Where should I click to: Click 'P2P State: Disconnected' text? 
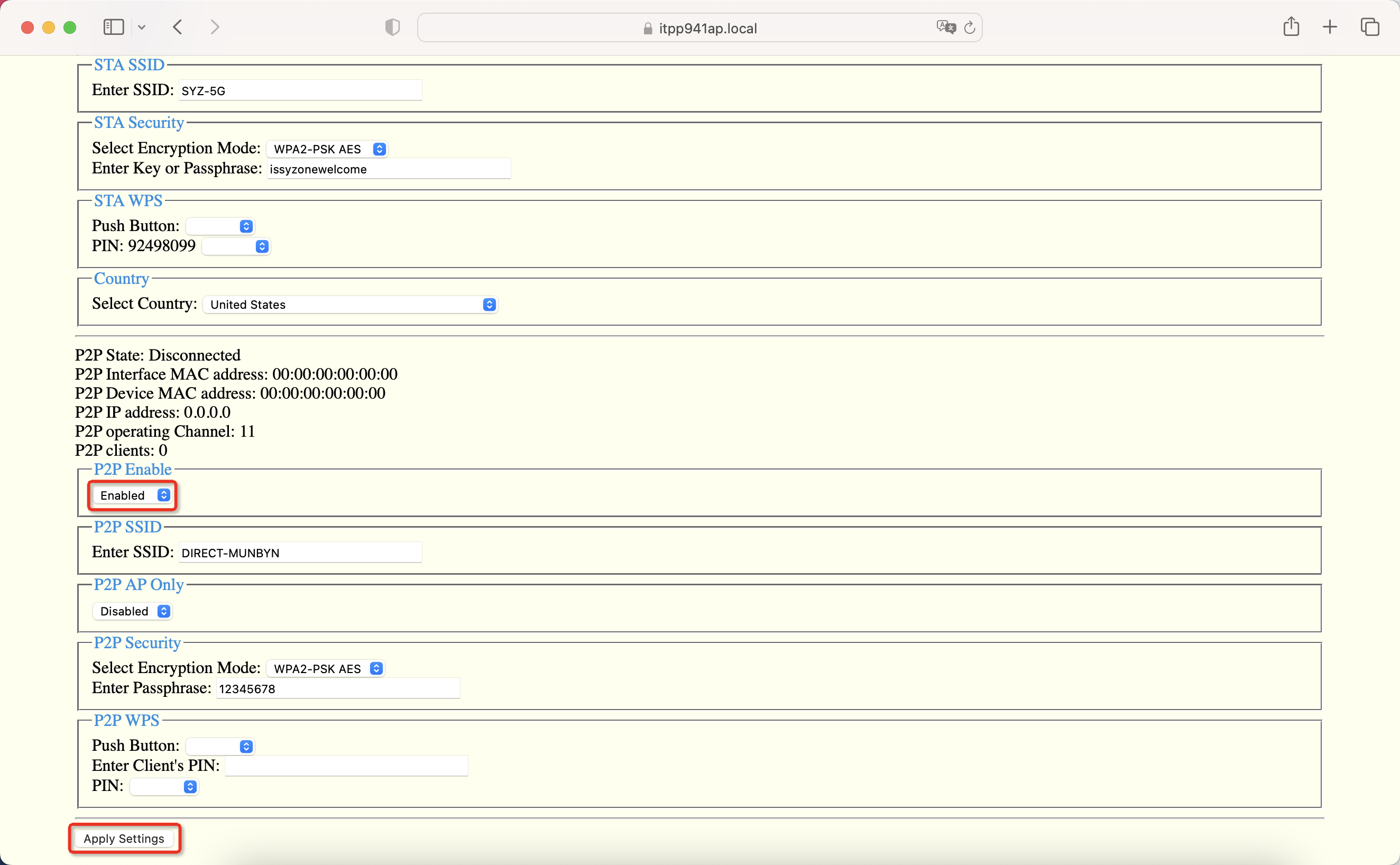pos(158,355)
